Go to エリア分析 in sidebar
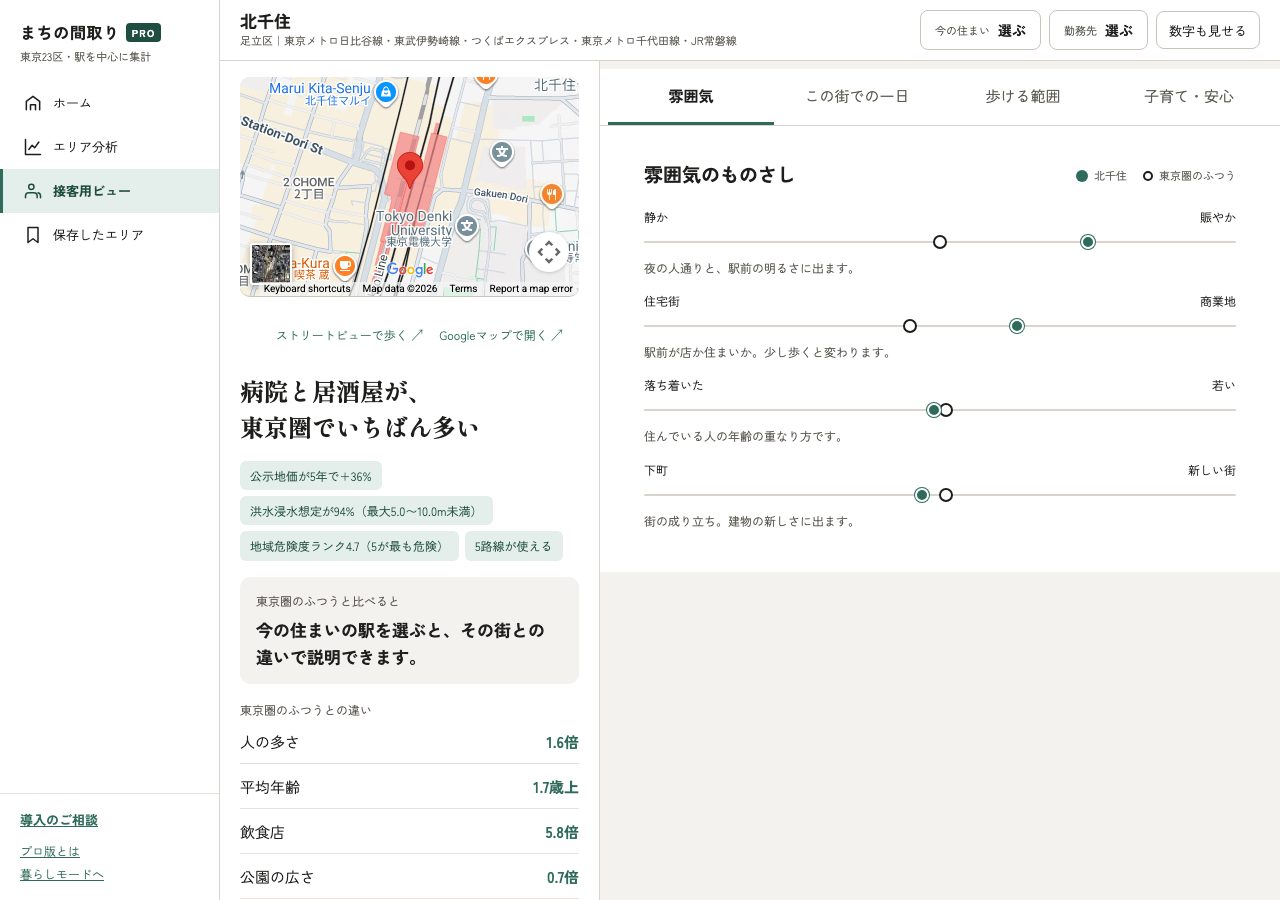The width and height of the screenshot is (1280, 900). click(109, 147)
